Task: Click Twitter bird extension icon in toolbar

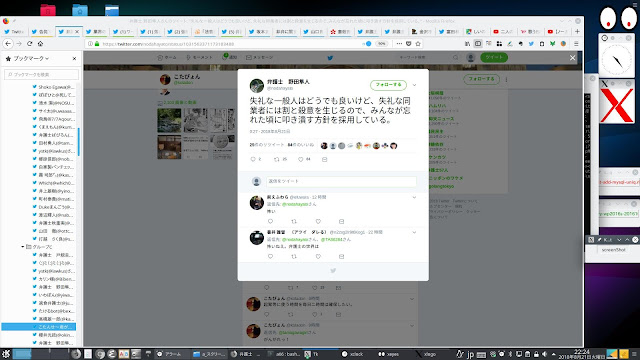Action: point(531,44)
